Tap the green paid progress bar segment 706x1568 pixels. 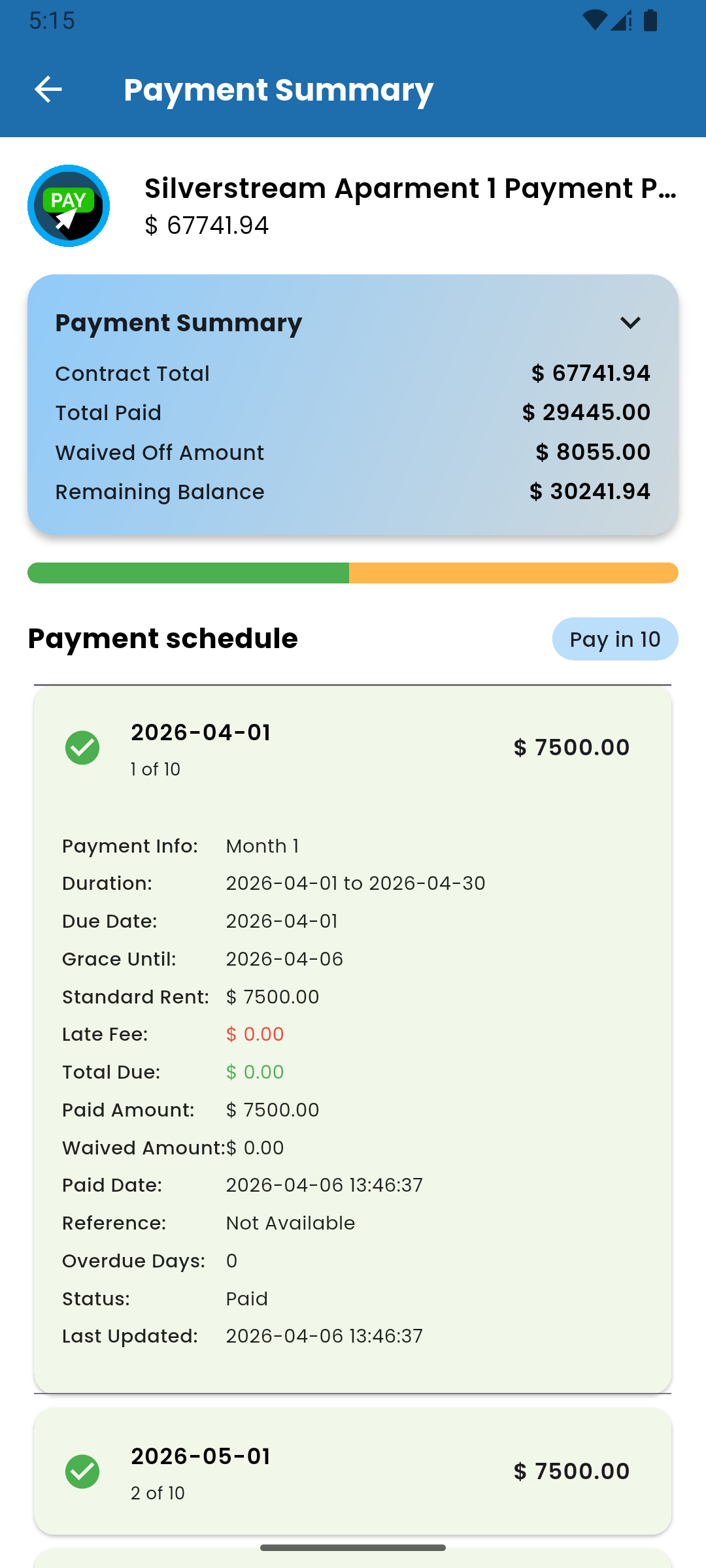click(x=188, y=573)
